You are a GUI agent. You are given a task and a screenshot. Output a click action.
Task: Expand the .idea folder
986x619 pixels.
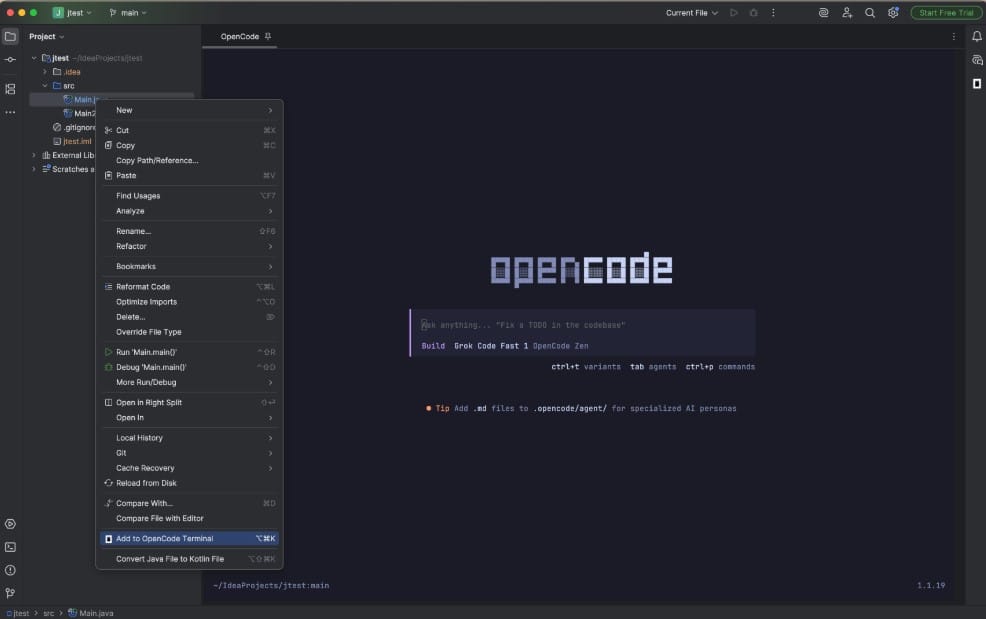[45, 72]
